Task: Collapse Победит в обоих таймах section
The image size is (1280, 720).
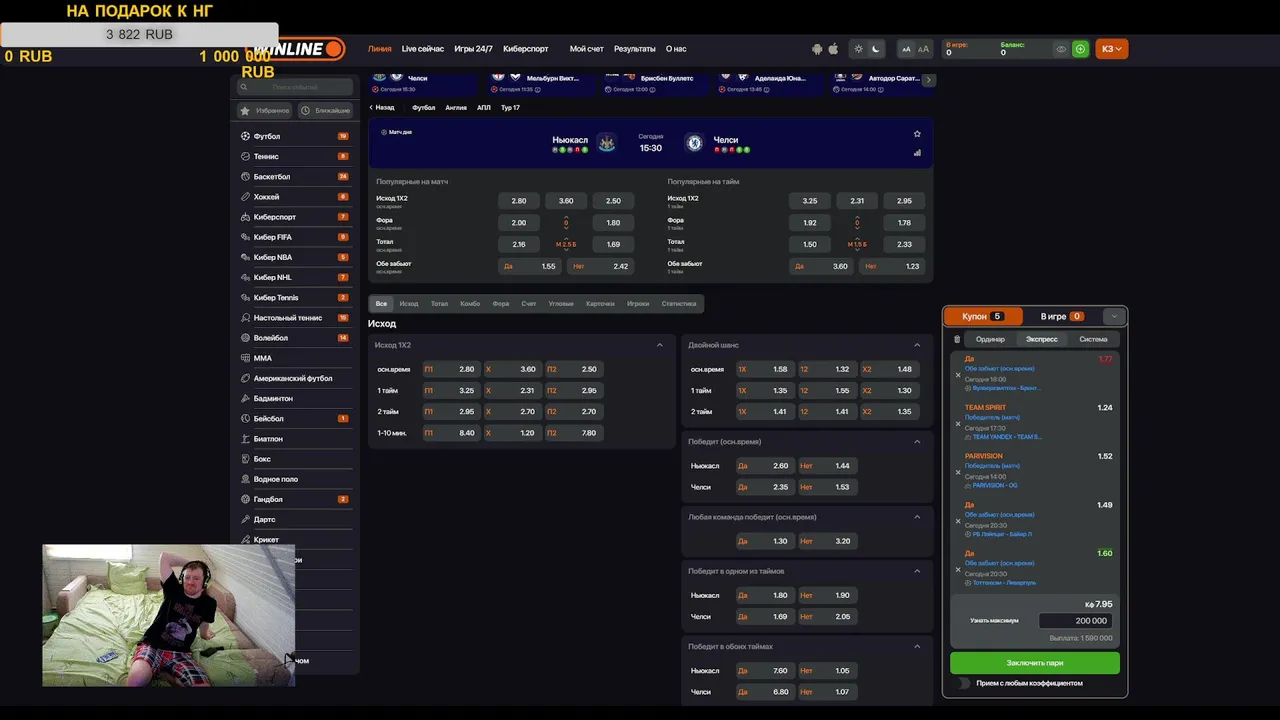Action: (917, 646)
